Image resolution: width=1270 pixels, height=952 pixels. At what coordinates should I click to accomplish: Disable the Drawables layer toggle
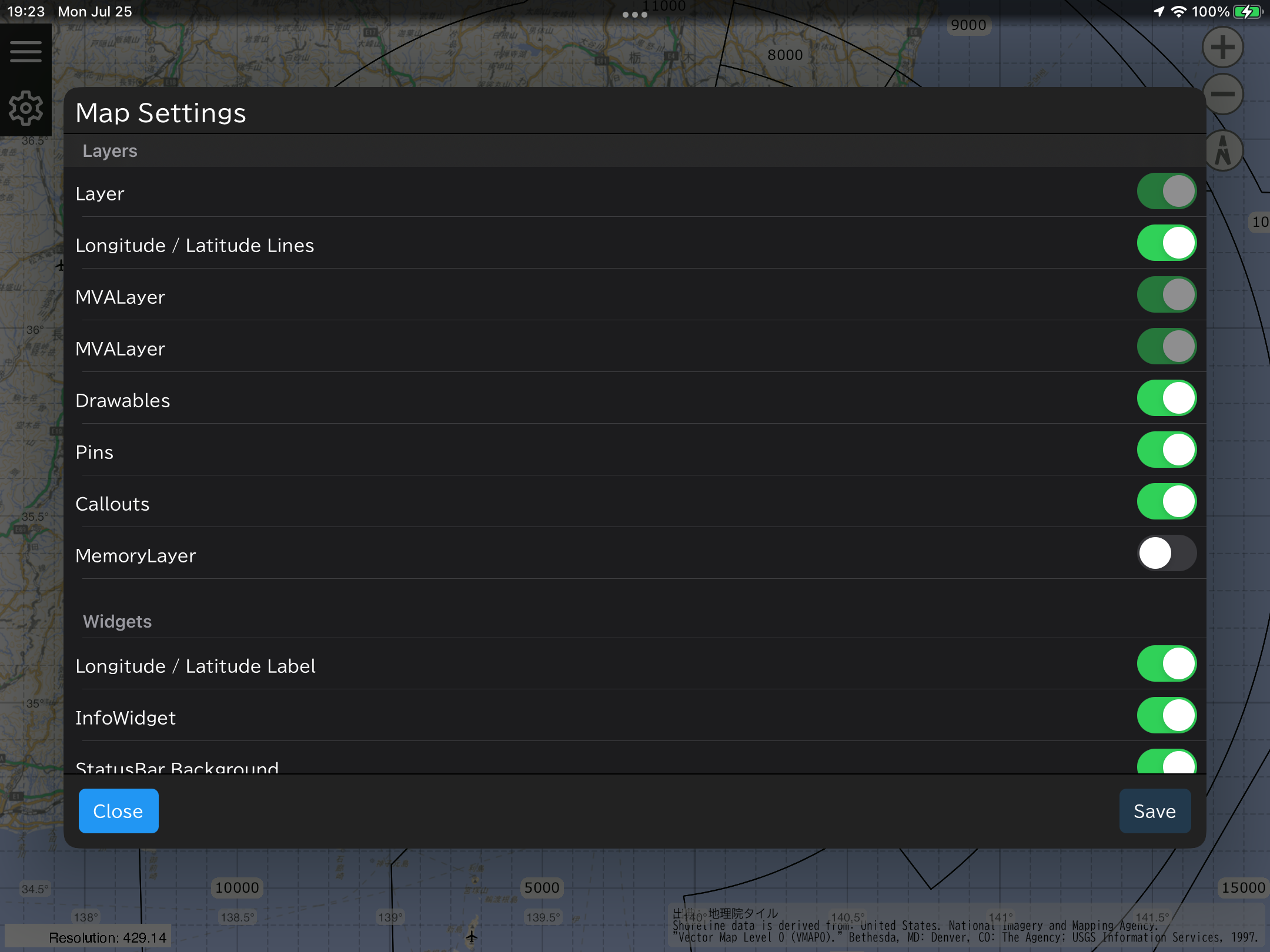point(1167,398)
